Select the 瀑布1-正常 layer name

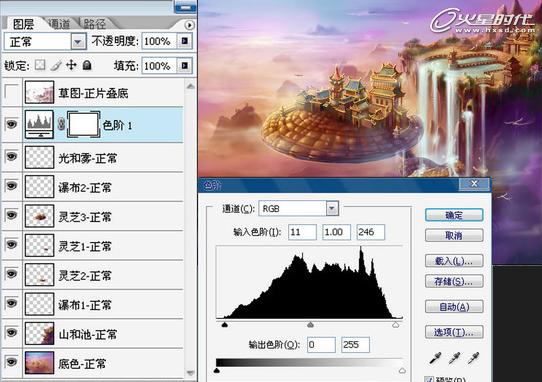[x=85, y=305]
